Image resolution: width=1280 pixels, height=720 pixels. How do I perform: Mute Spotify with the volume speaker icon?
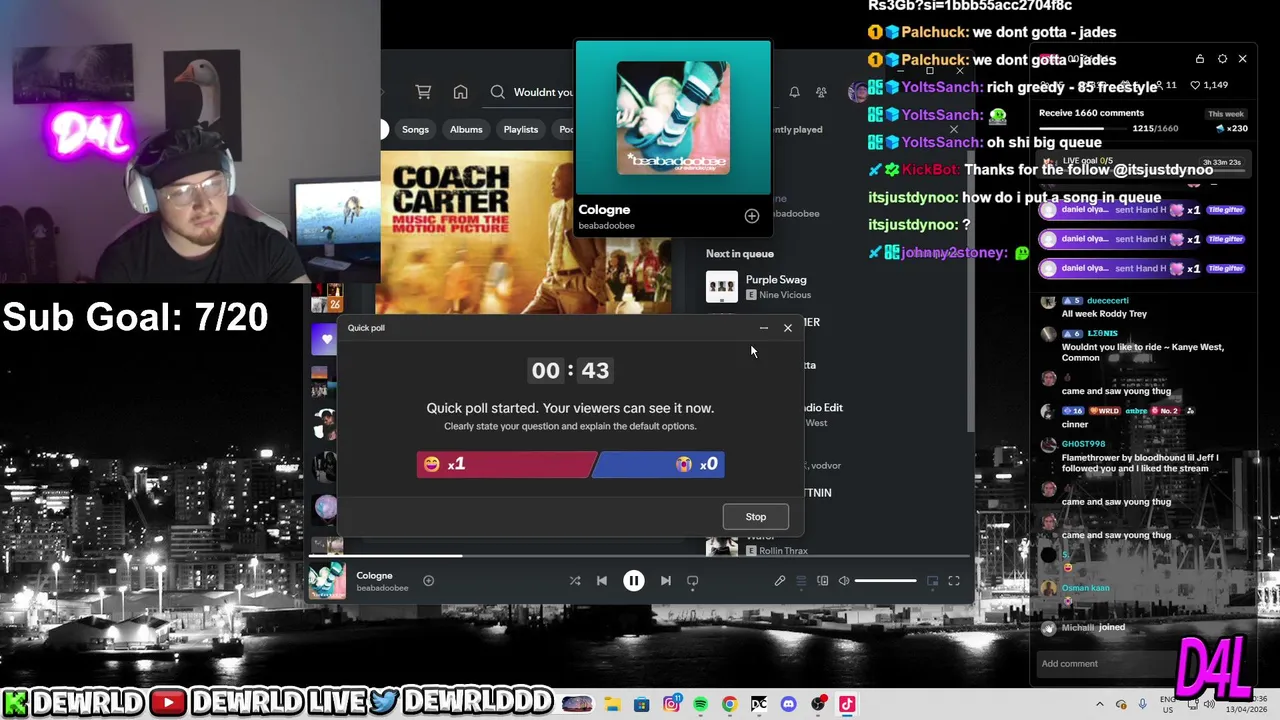tap(844, 580)
